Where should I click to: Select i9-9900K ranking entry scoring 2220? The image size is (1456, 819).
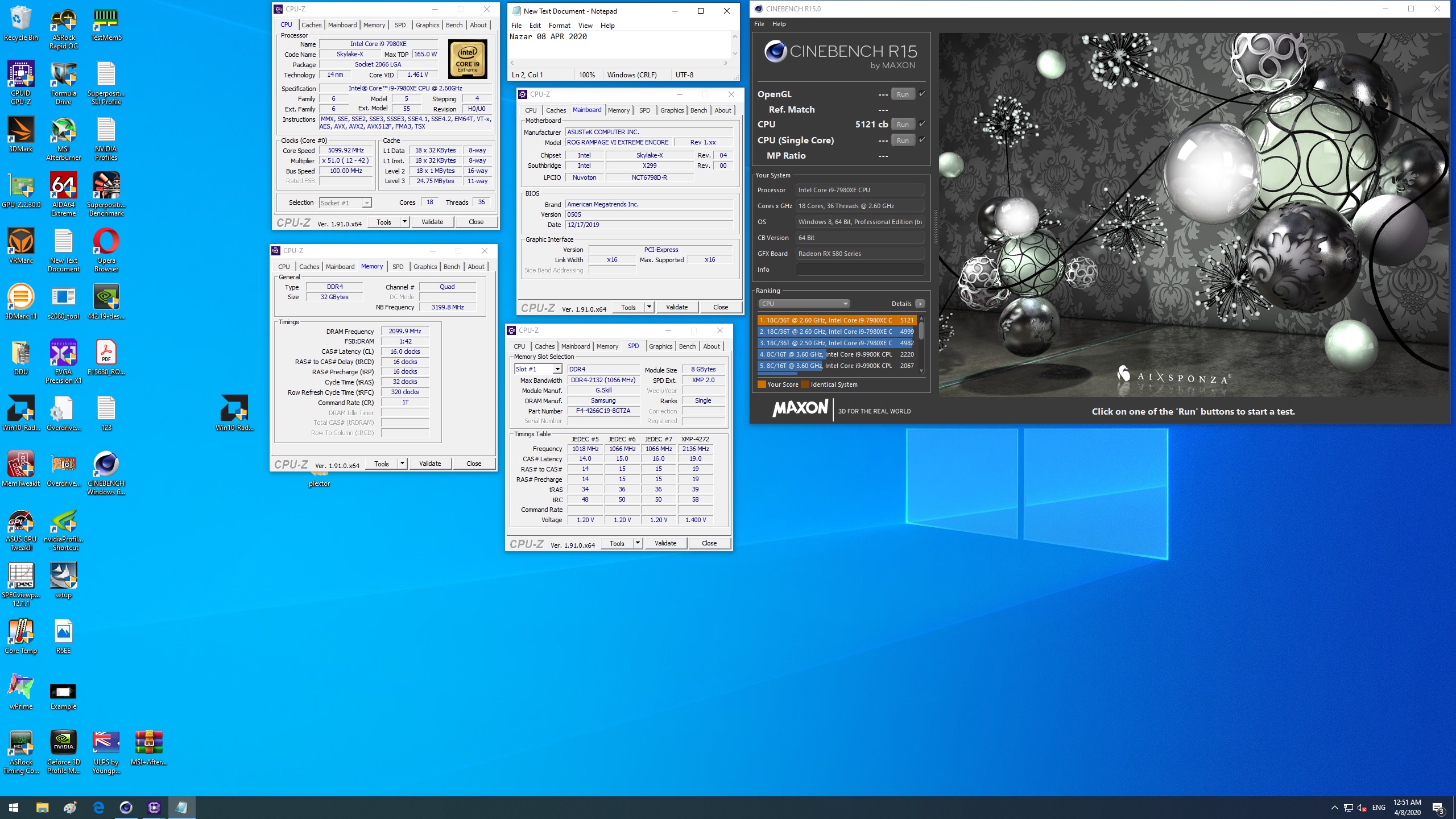[836, 354]
